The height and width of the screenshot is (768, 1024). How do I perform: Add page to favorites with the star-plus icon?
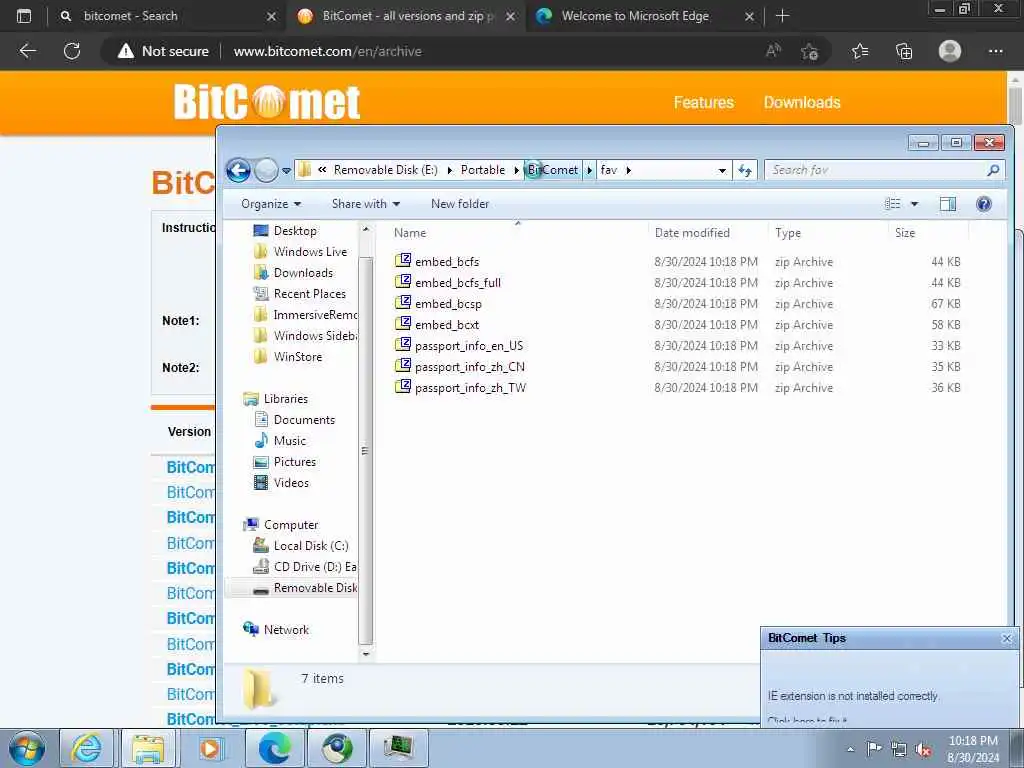(810, 51)
